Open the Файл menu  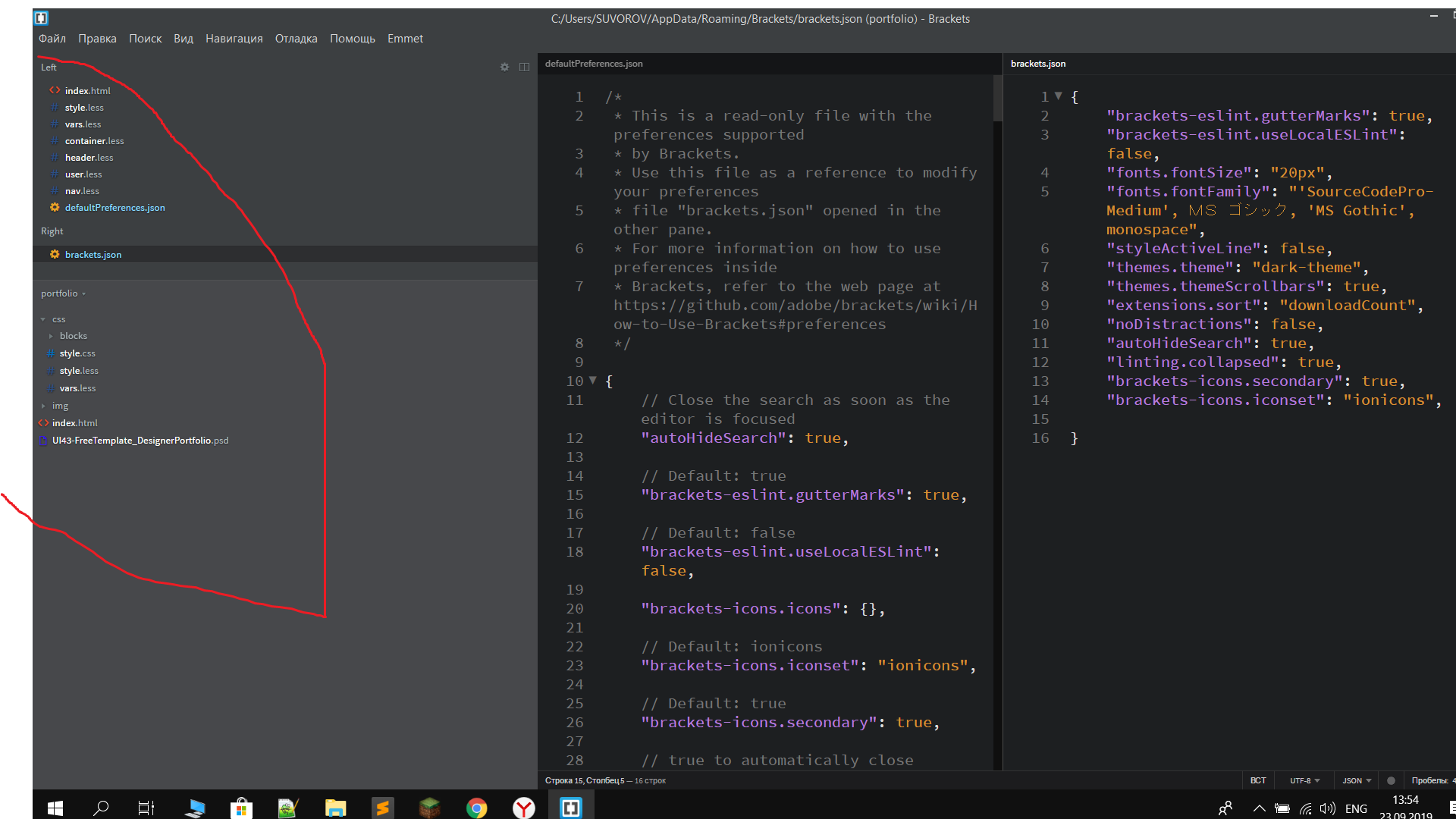52,39
